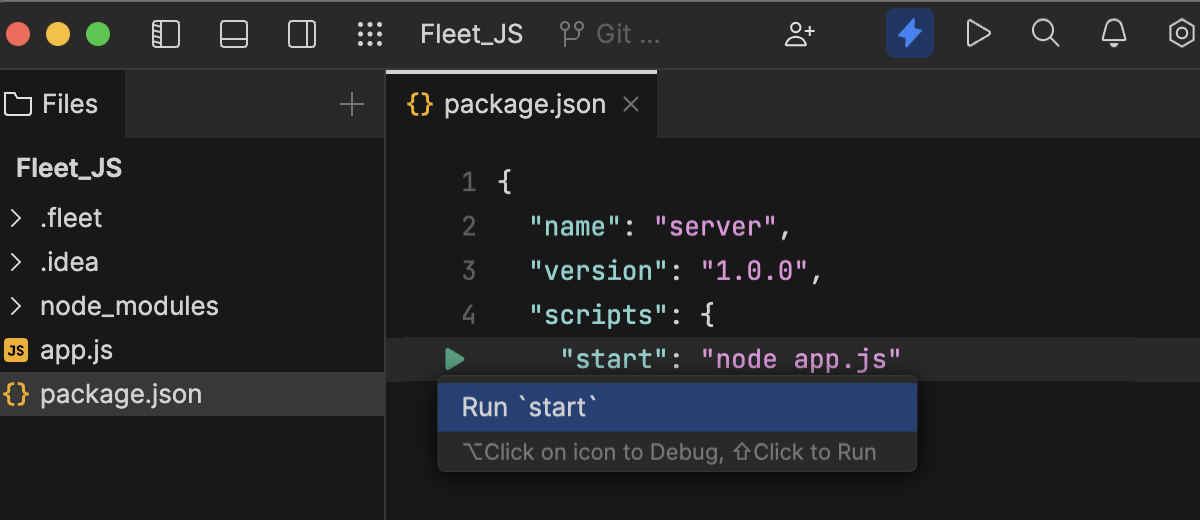The image size is (1200, 520).
Task: Open settings hexagon icon
Action: click(1181, 34)
